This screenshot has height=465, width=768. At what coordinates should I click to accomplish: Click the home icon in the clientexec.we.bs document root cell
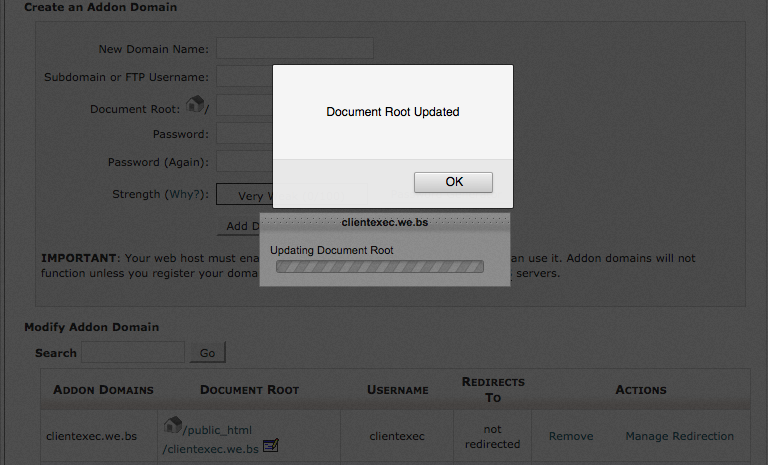(172, 425)
